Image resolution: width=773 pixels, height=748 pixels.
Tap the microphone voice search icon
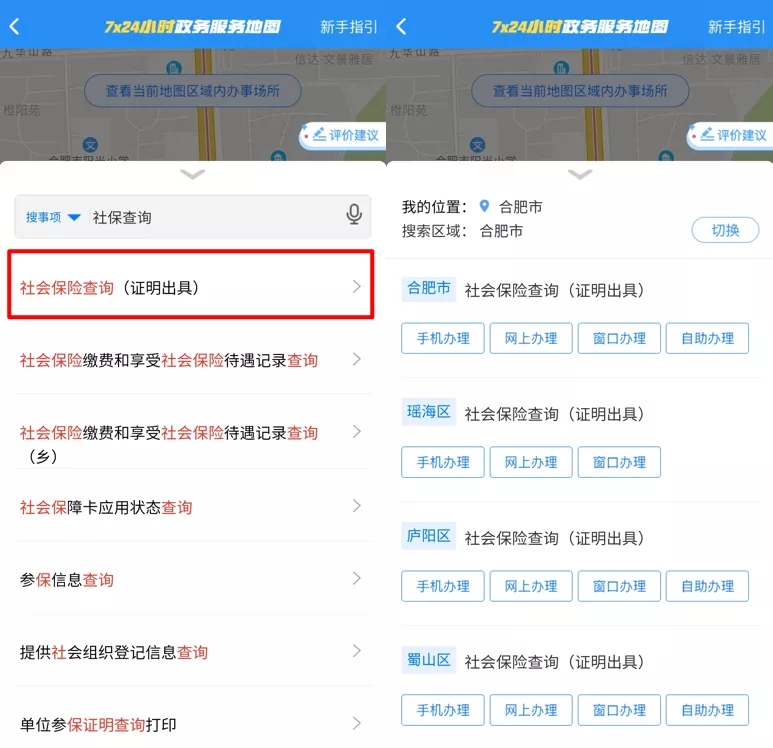(x=353, y=214)
